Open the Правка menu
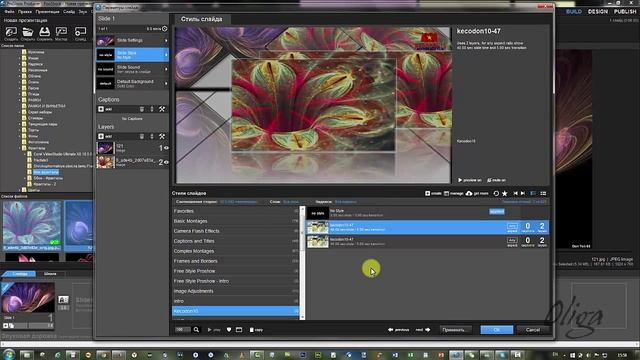This screenshot has width=640, height=360. [x=25, y=12]
